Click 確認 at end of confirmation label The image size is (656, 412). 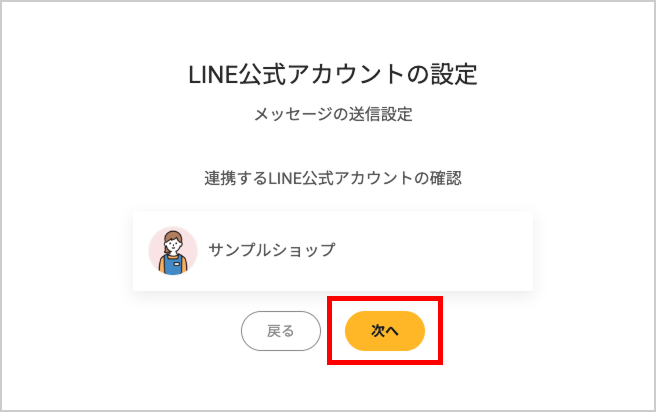coord(446,178)
